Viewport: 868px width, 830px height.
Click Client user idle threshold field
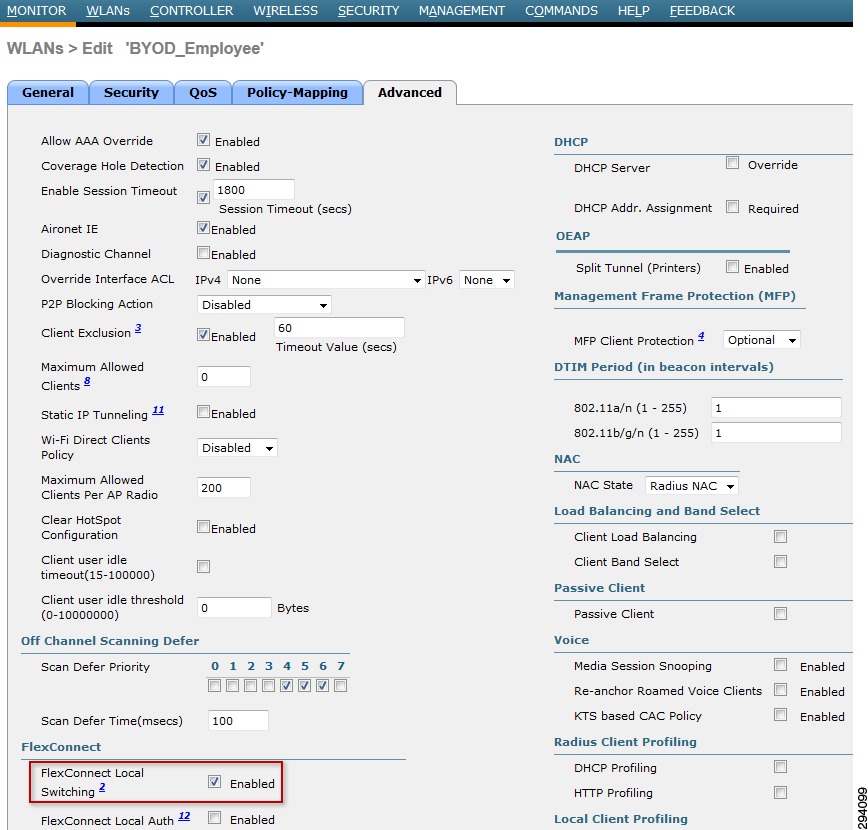point(234,607)
